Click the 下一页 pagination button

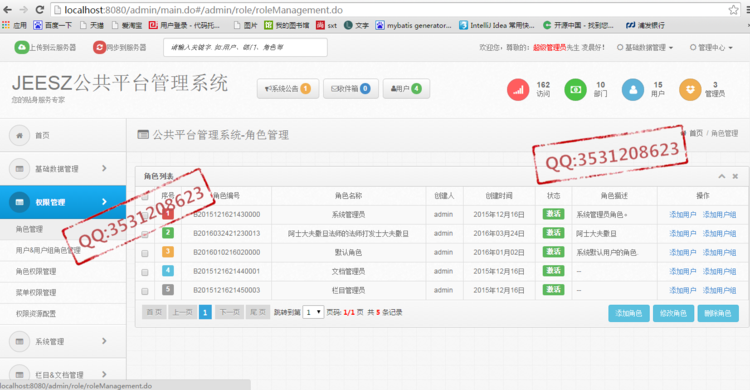point(230,312)
